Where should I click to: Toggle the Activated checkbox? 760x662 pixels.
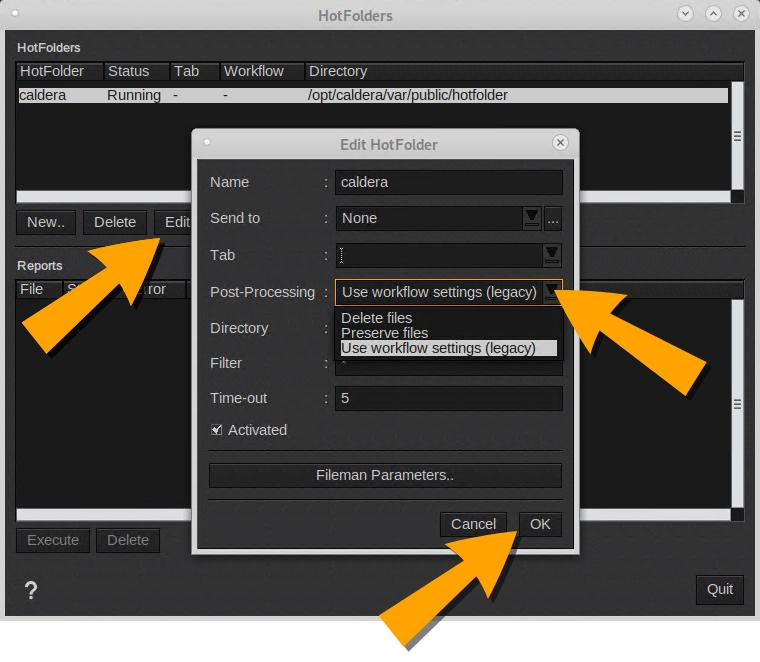point(217,430)
